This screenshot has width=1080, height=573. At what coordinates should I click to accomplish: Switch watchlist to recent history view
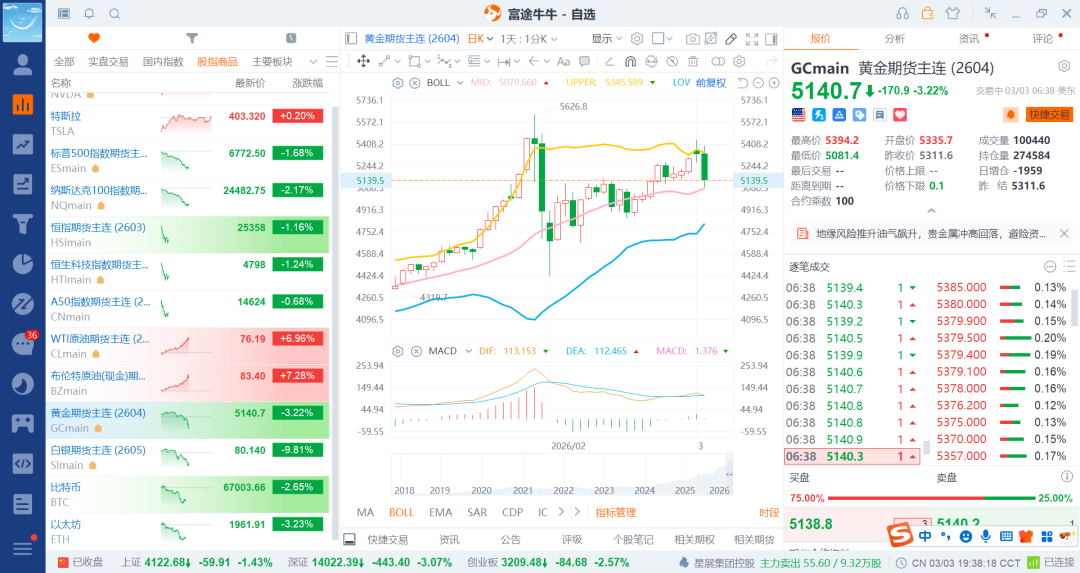(x=291, y=38)
